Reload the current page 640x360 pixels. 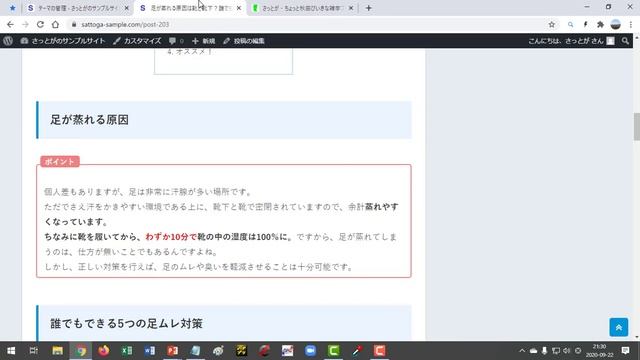[x=40, y=24]
